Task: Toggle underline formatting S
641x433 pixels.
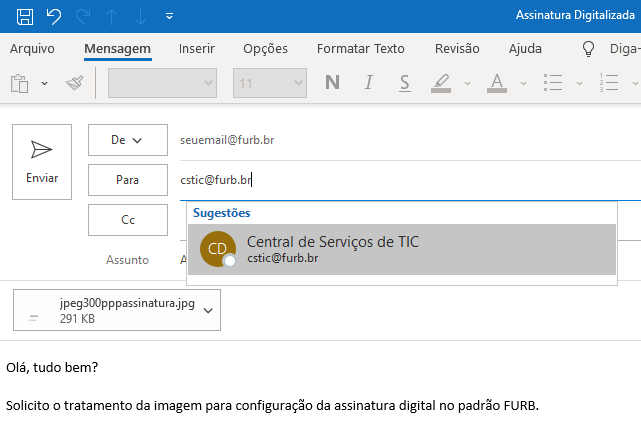Action: (405, 83)
